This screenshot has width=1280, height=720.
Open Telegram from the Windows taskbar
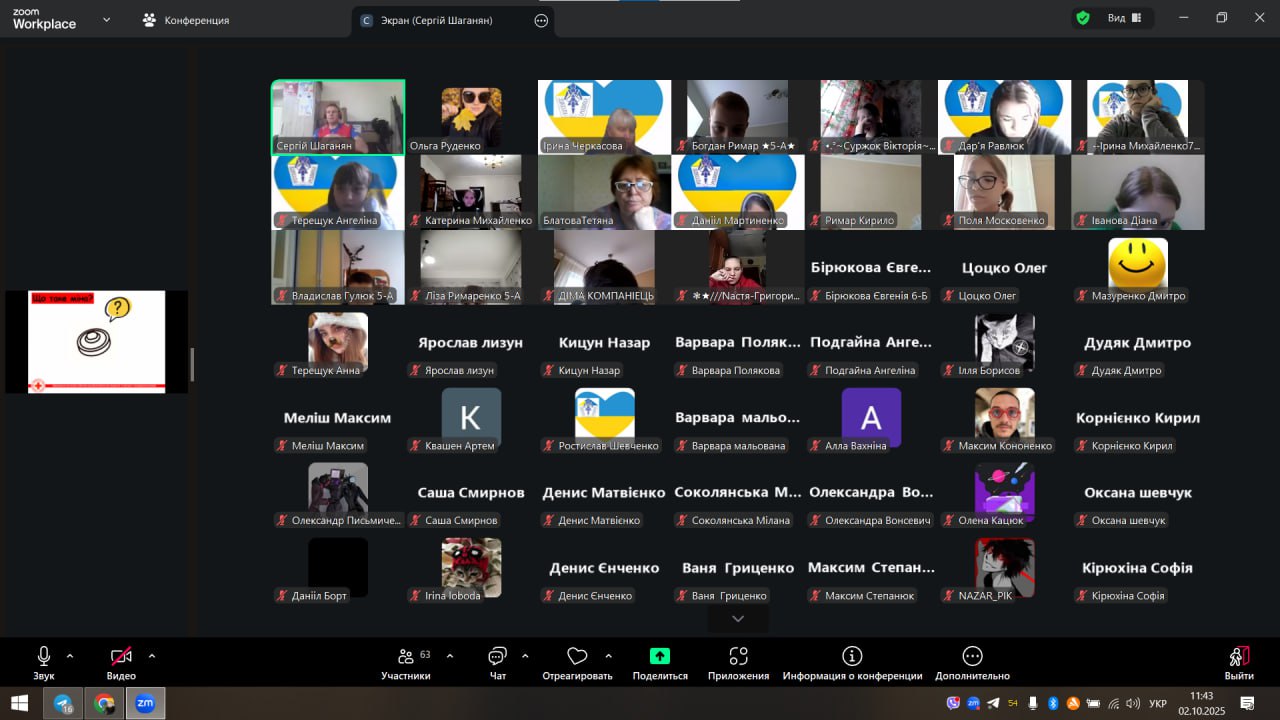click(x=63, y=703)
